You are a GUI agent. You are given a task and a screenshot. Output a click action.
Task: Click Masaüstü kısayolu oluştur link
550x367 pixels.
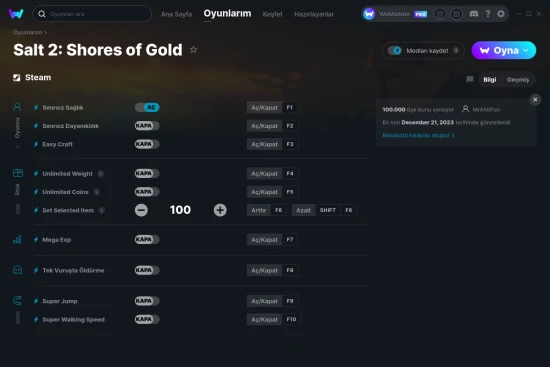(418, 135)
